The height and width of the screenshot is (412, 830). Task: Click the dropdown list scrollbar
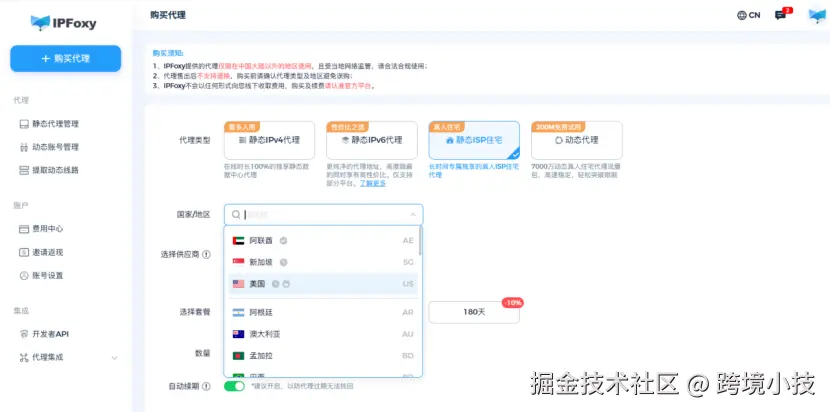click(x=420, y=241)
